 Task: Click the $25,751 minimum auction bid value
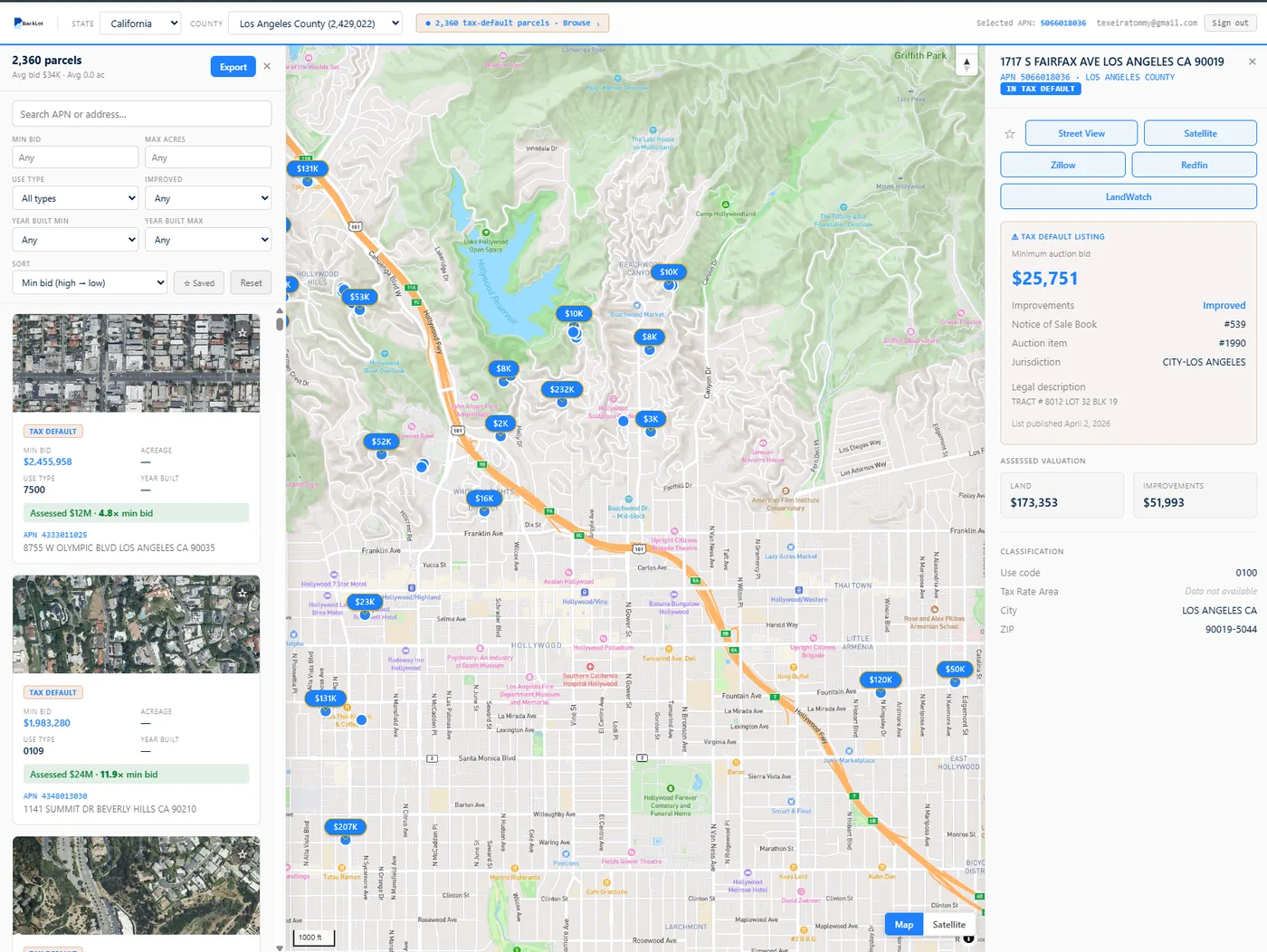(1044, 279)
